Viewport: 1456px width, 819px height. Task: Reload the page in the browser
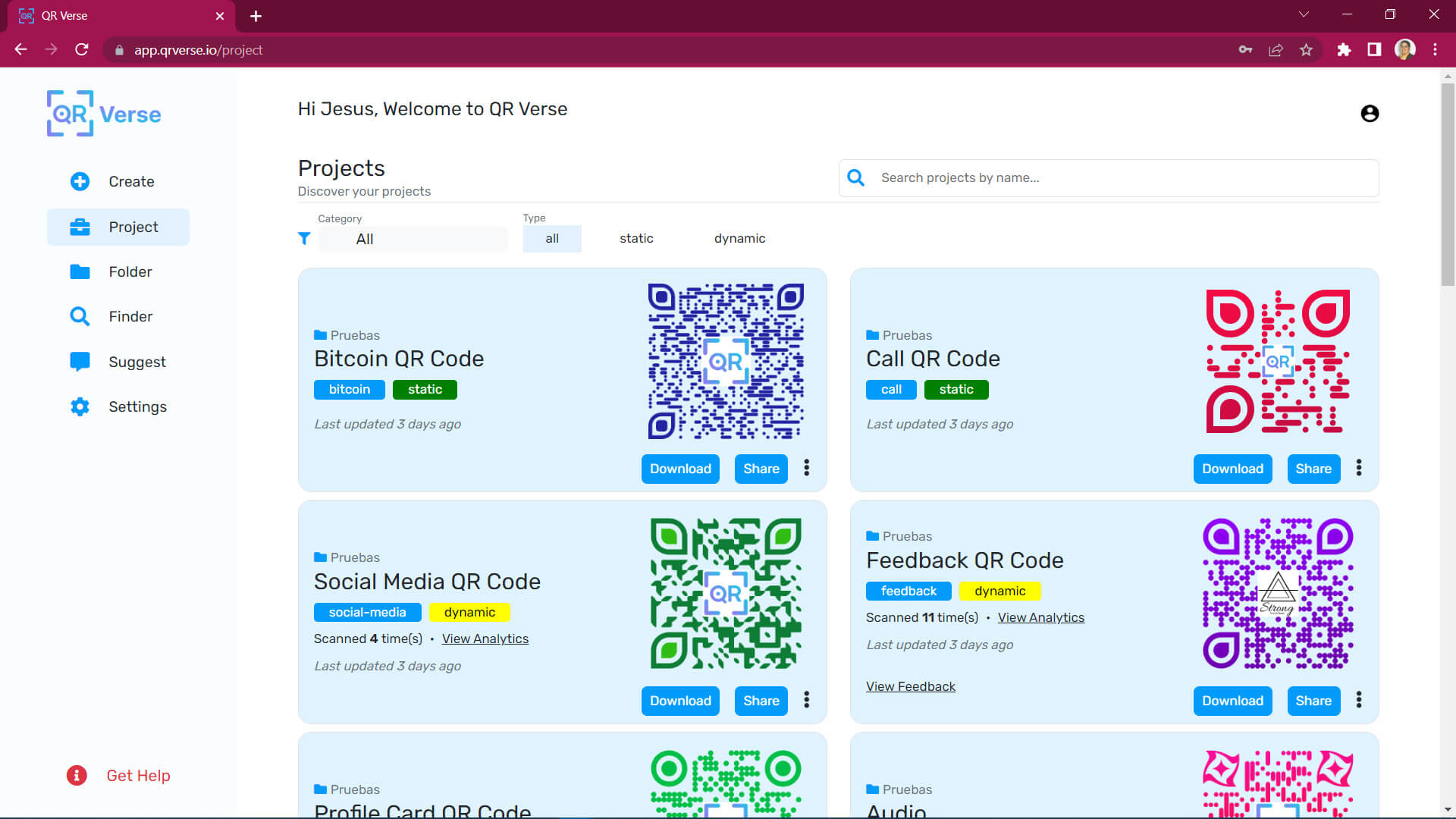[x=82, y=50]
